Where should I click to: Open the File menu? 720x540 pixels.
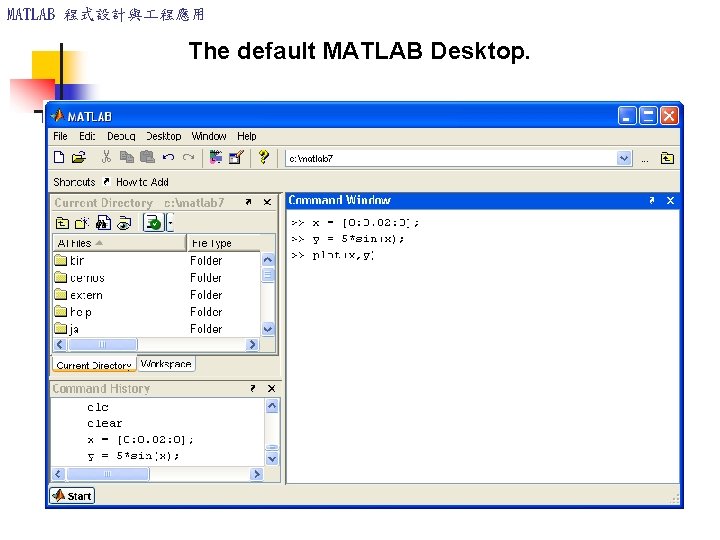pos(60,136)
